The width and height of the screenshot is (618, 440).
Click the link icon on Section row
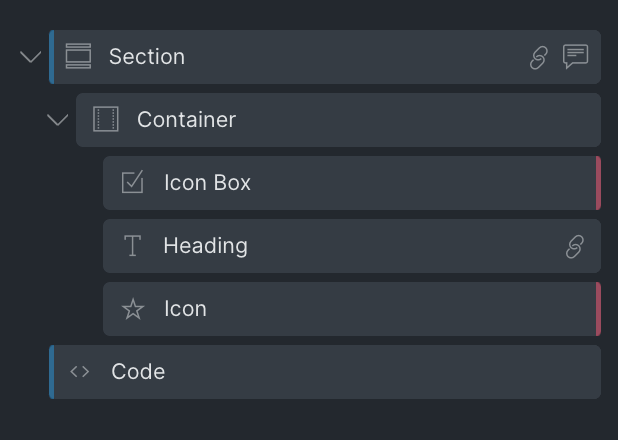(538, 58)
